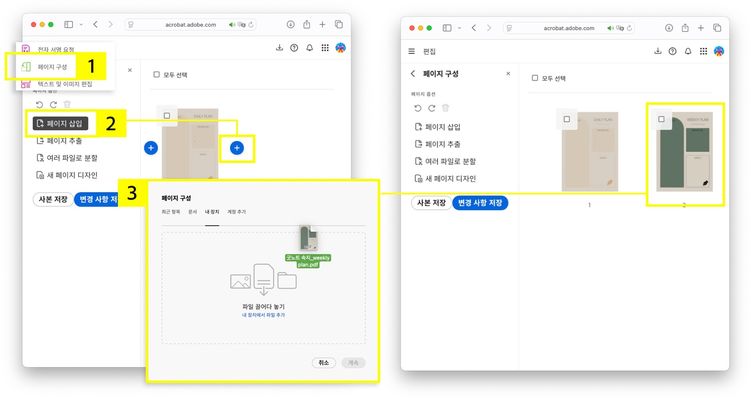Click the help icon in right window's Acrobat header
750x402 pixels.
point(673,51)
